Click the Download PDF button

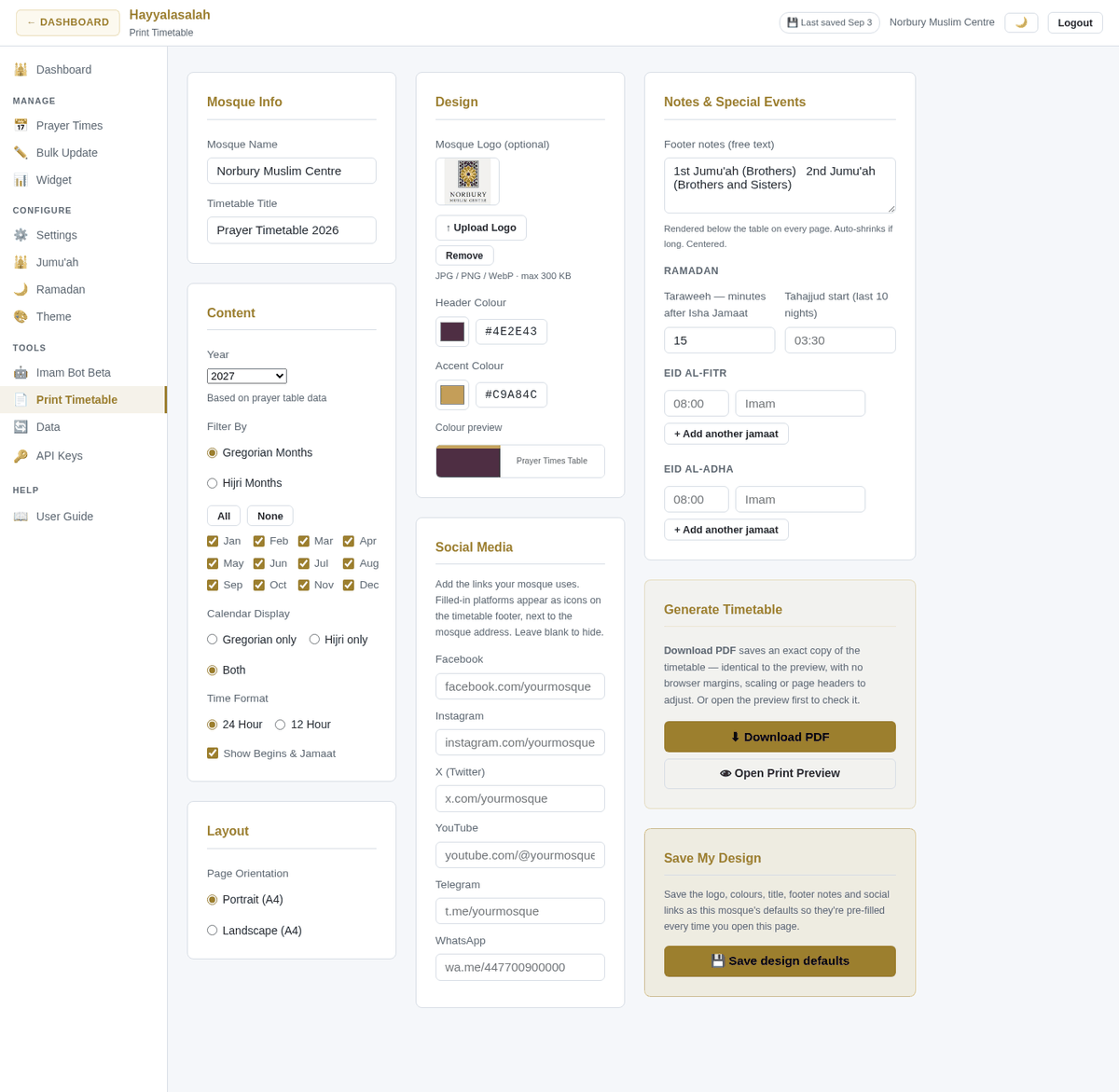[780, 737]
